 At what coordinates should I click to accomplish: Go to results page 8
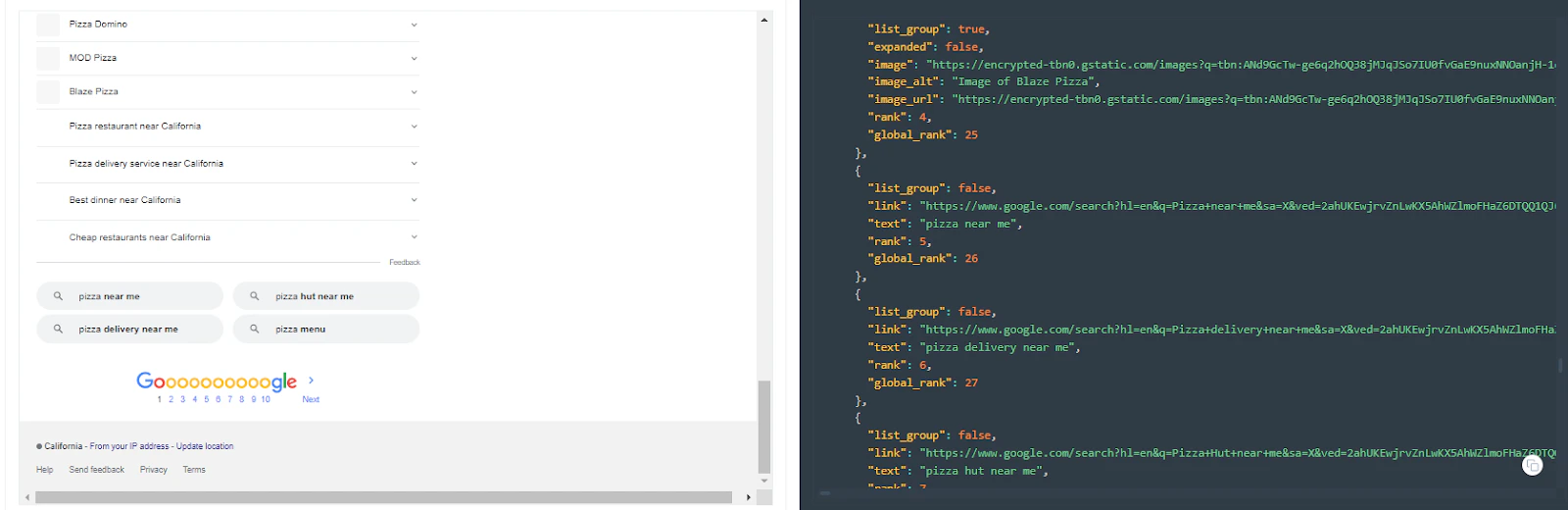click(x=241, y=399)
